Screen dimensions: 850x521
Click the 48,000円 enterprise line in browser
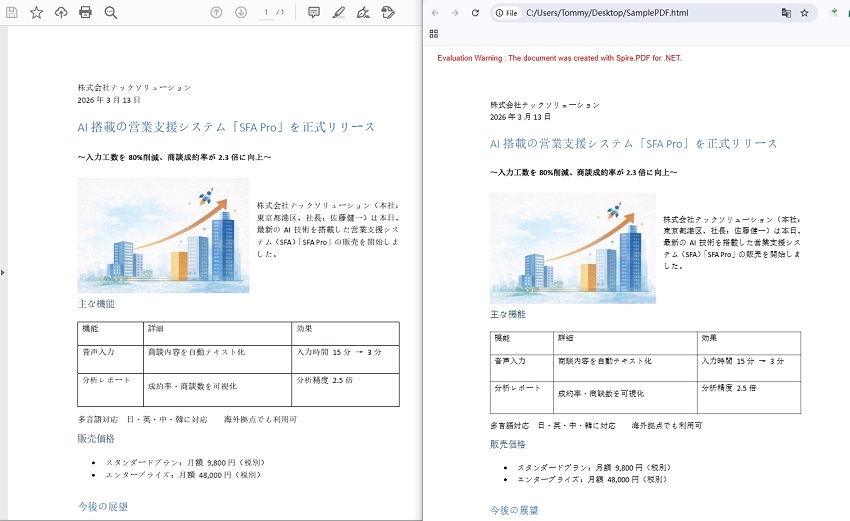(x=592, y=479)
